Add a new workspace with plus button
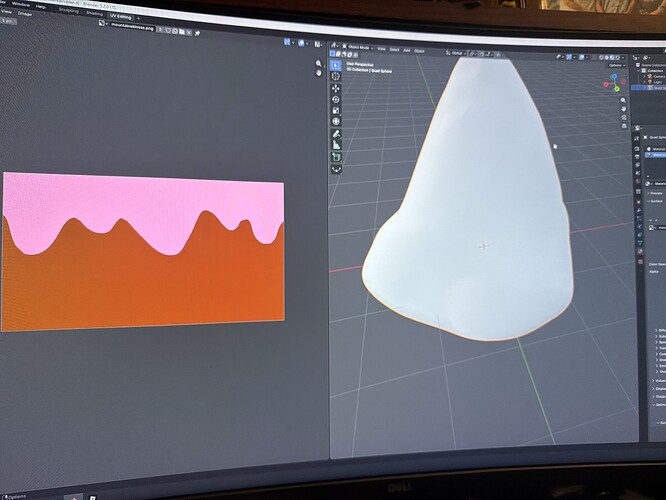The image size is (666, 500). point(138,18)
